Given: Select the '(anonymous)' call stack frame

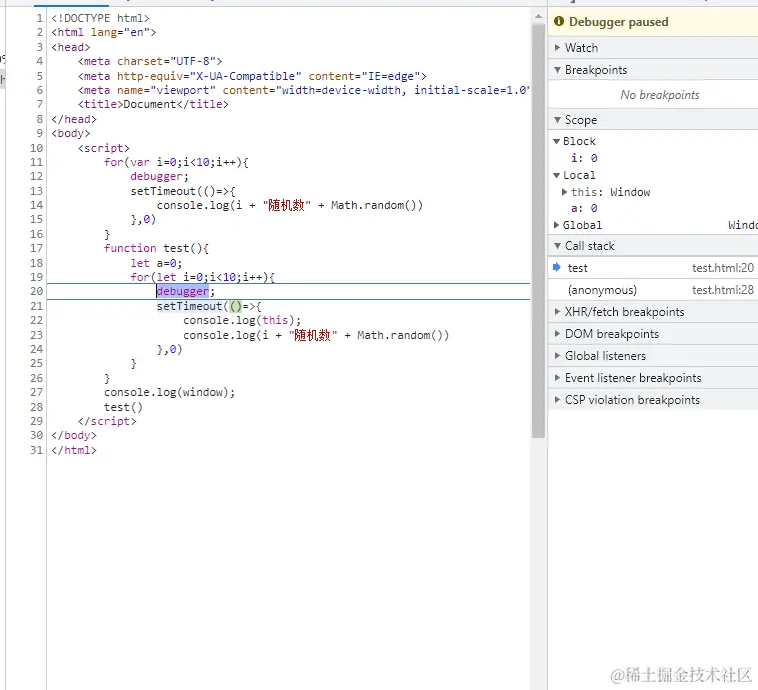Looking at the screenshot, I should [653, 290].
